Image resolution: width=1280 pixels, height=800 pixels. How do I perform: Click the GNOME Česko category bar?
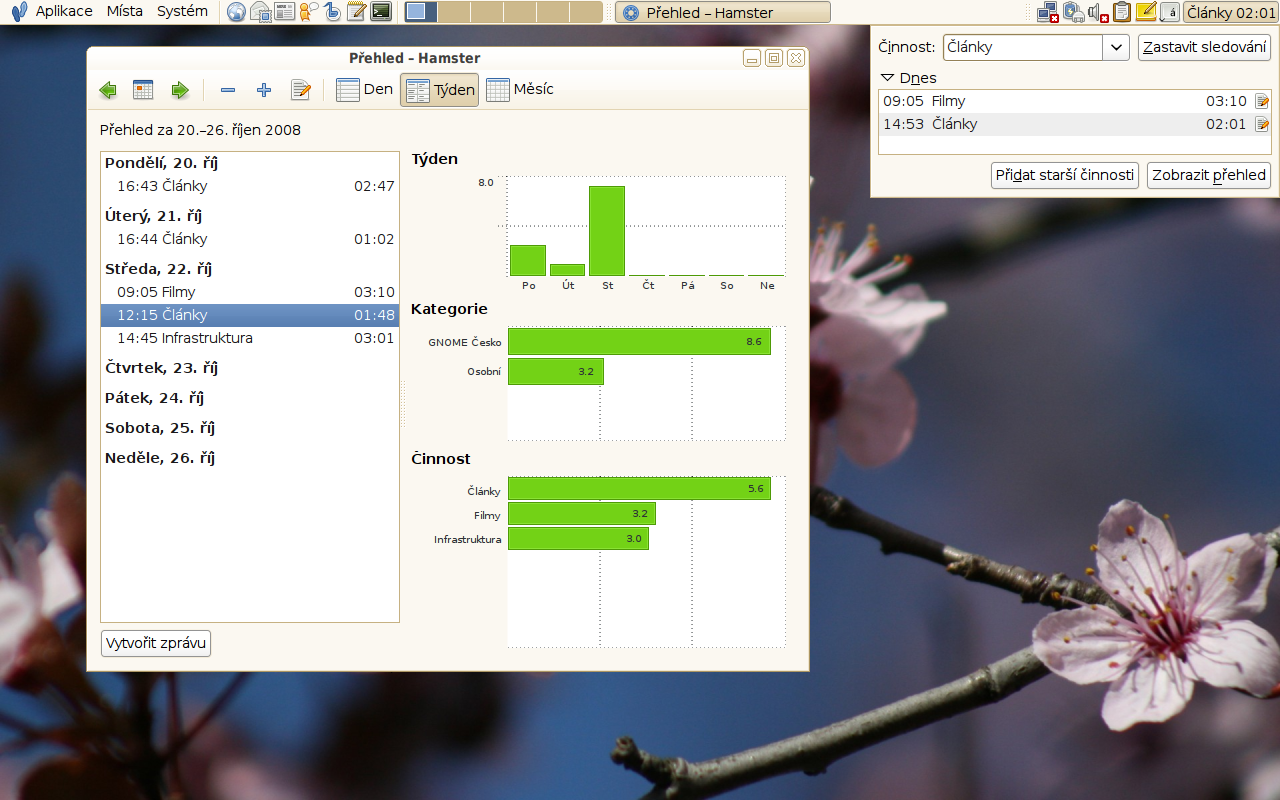[639, 342]
